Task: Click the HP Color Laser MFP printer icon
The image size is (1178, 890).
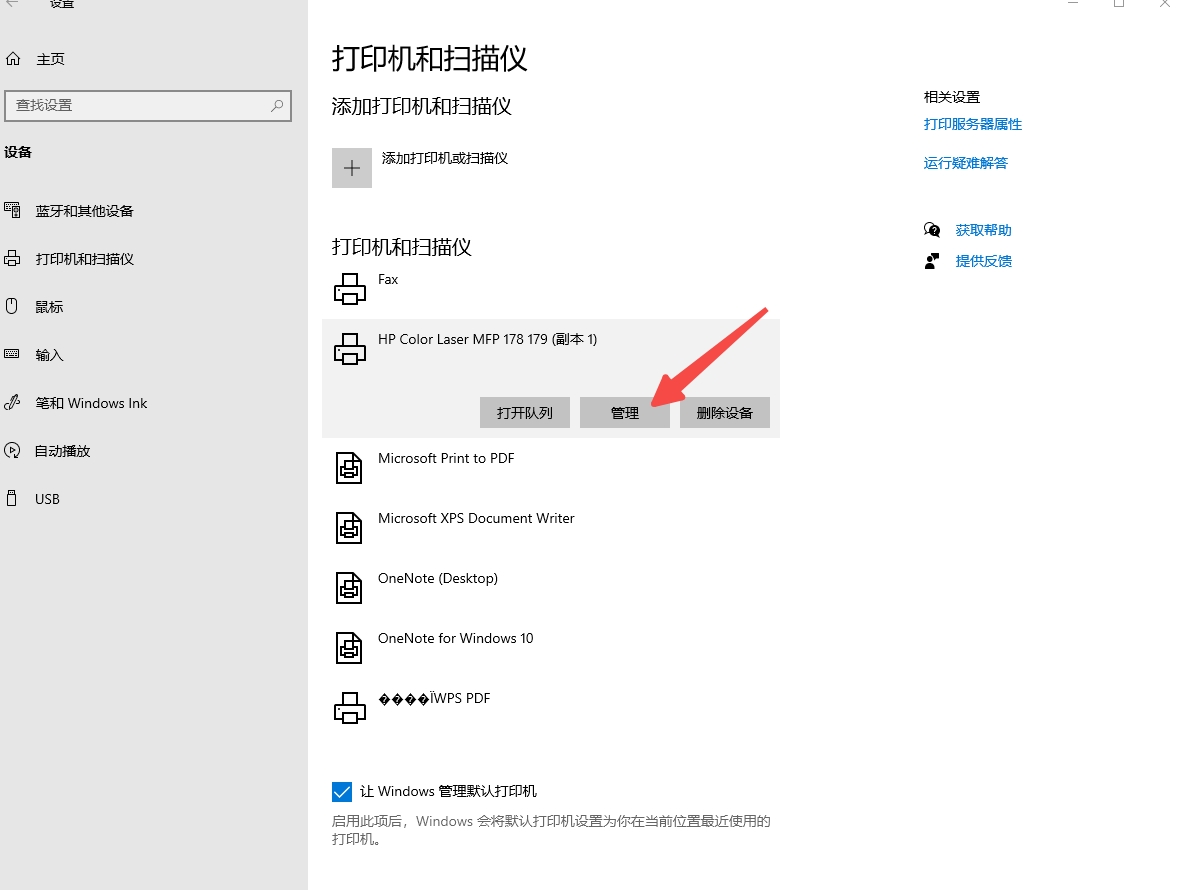Action: click(349, 349)
